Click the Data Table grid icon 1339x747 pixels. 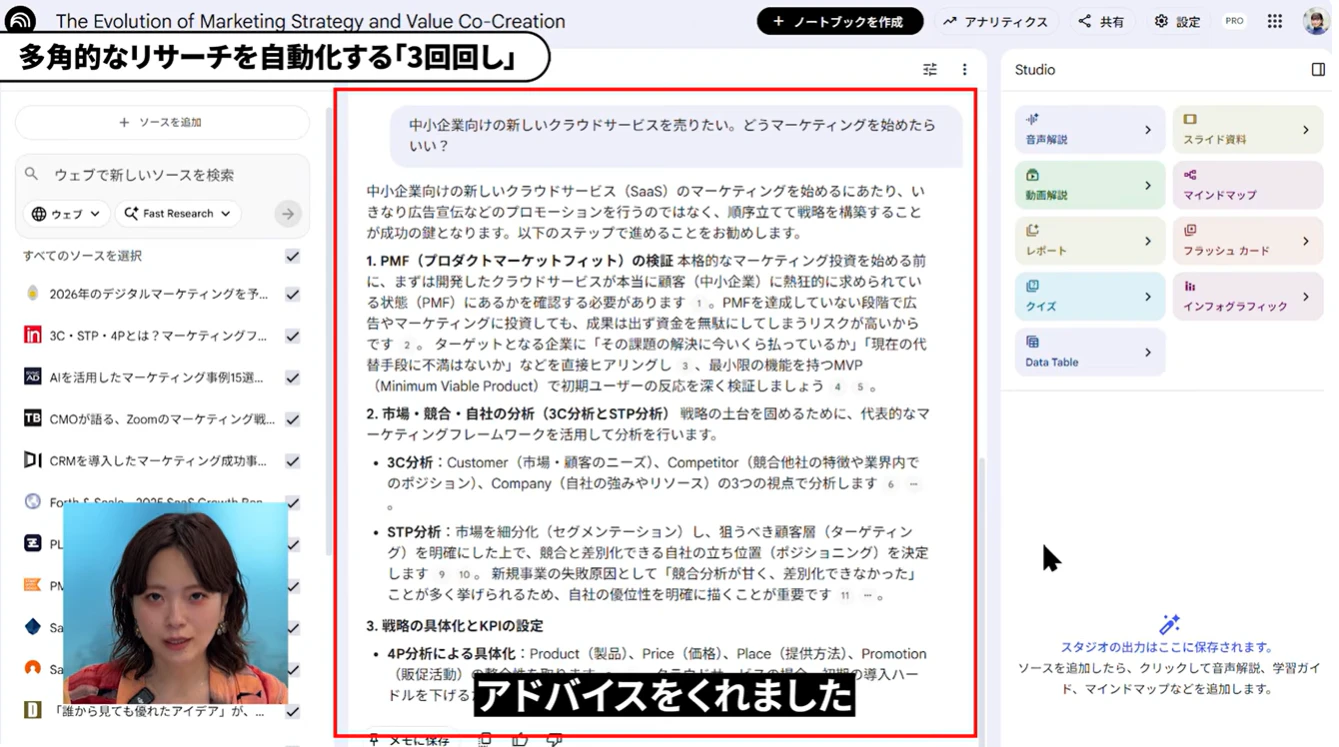point(1032,342)
